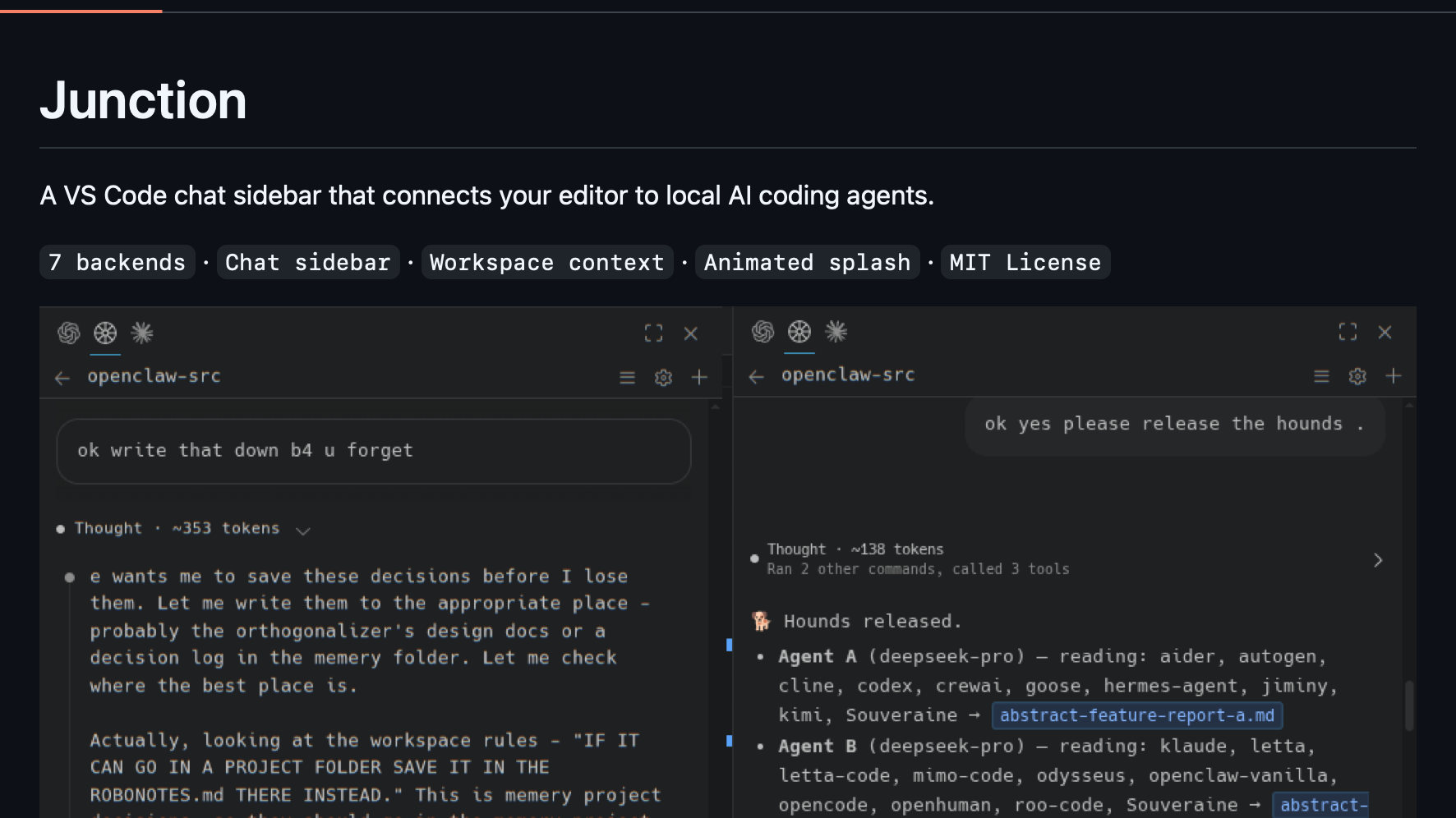Select the Claude starburst icon in left panel

(x=142, y=333)
